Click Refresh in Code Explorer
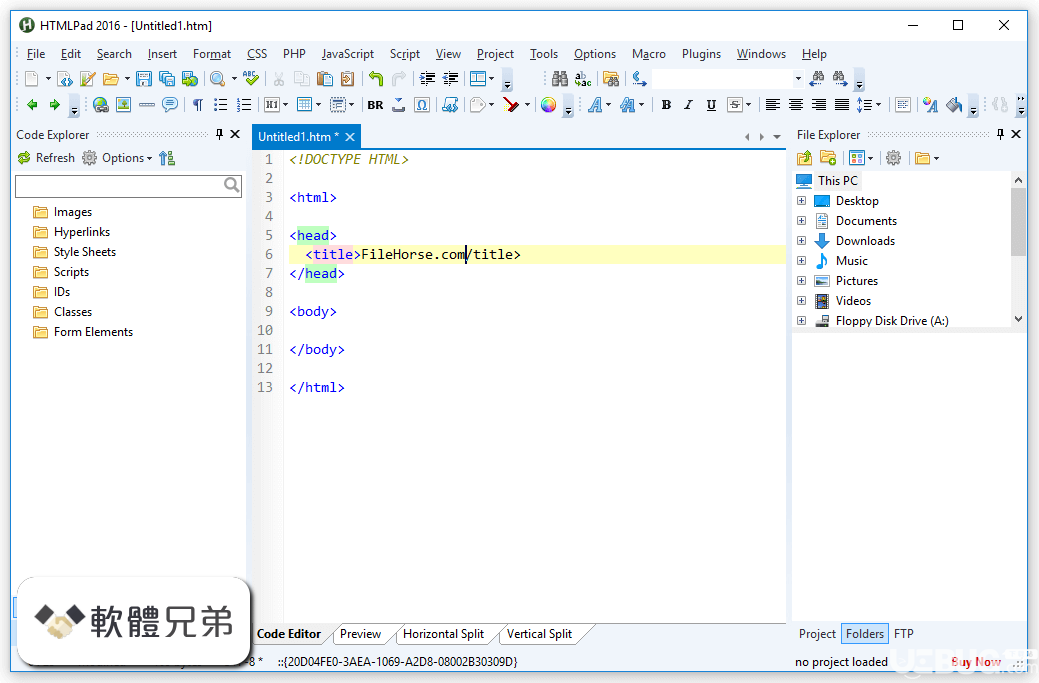The image size is (1039, 683). [x=46, y=158]
